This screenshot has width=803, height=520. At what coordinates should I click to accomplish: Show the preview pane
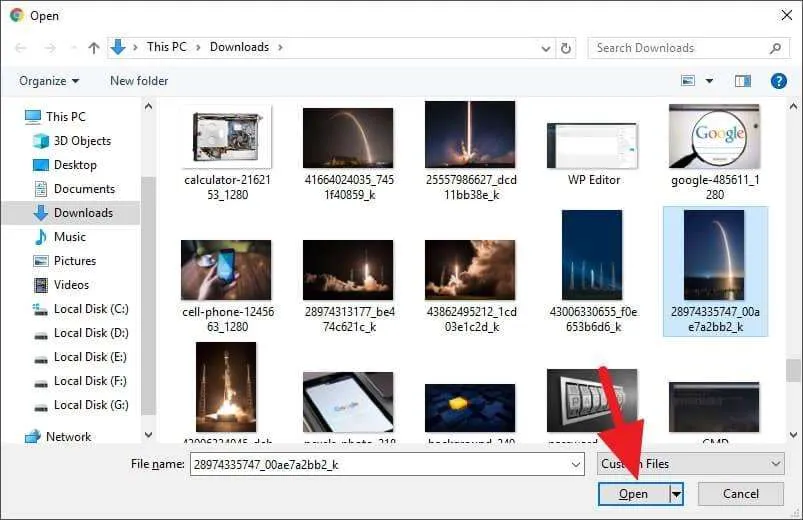tap(743, 81)
